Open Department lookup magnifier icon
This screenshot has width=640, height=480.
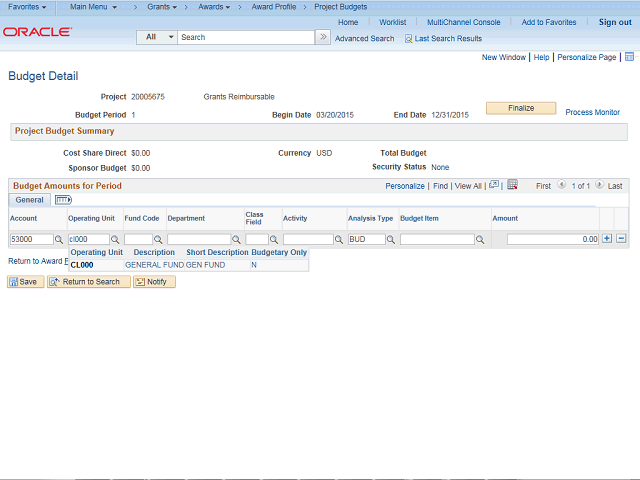click(x=236, y=240)
